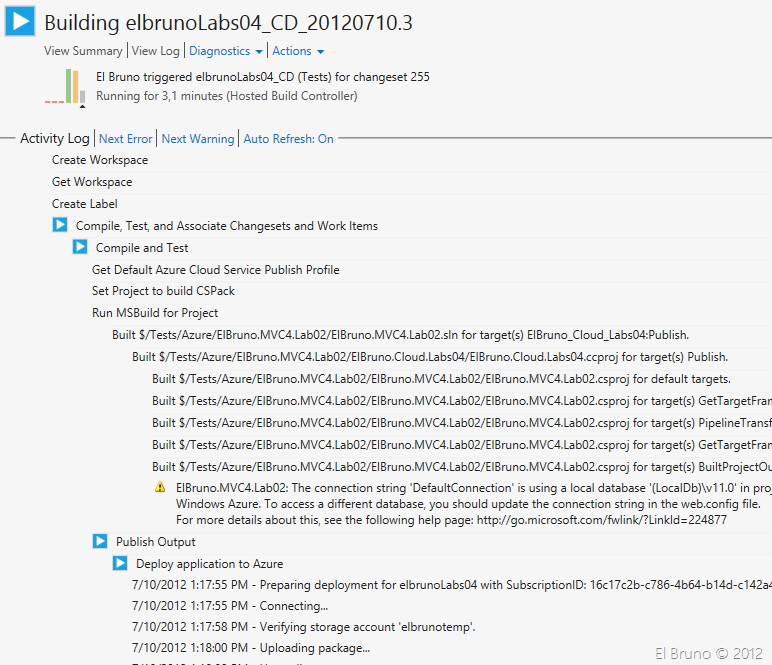Select the Activity Log heading
This screenshot has height=665, width=772.
click(54, 139)
